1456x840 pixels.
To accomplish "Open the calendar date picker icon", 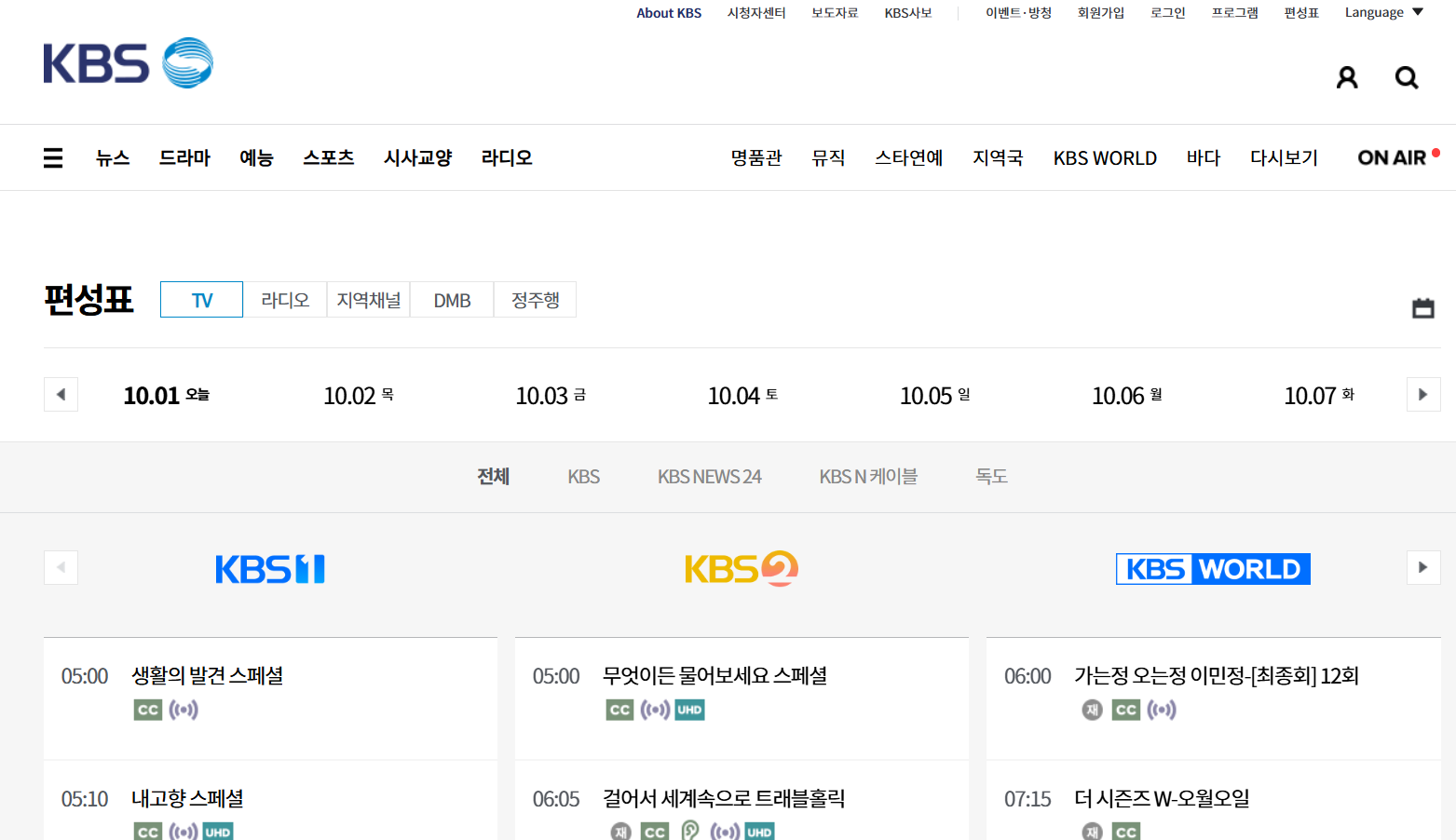I will pyautogui.click(x=1423, y=307).
